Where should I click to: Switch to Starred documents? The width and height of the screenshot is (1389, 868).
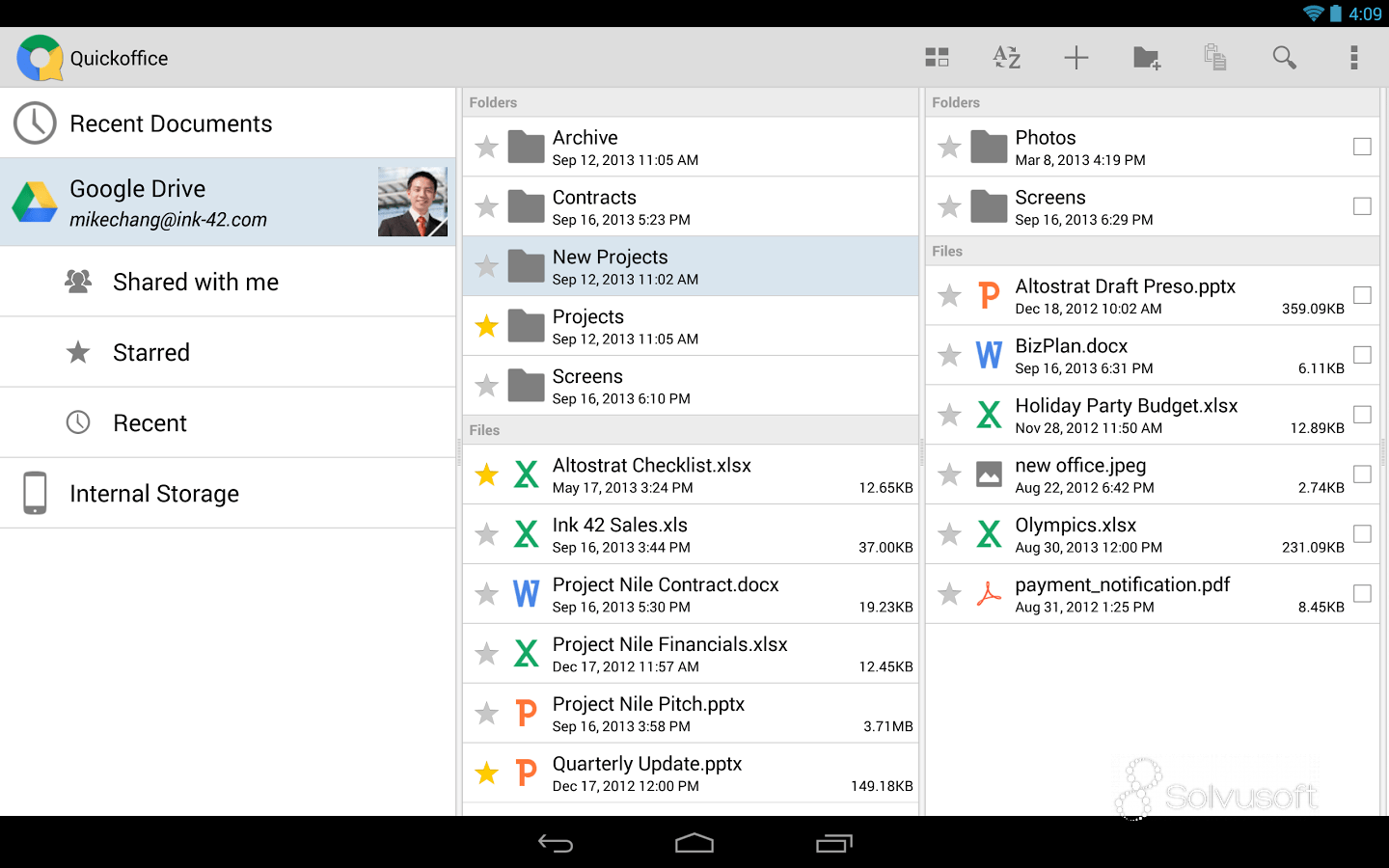(x=151, y=352)
